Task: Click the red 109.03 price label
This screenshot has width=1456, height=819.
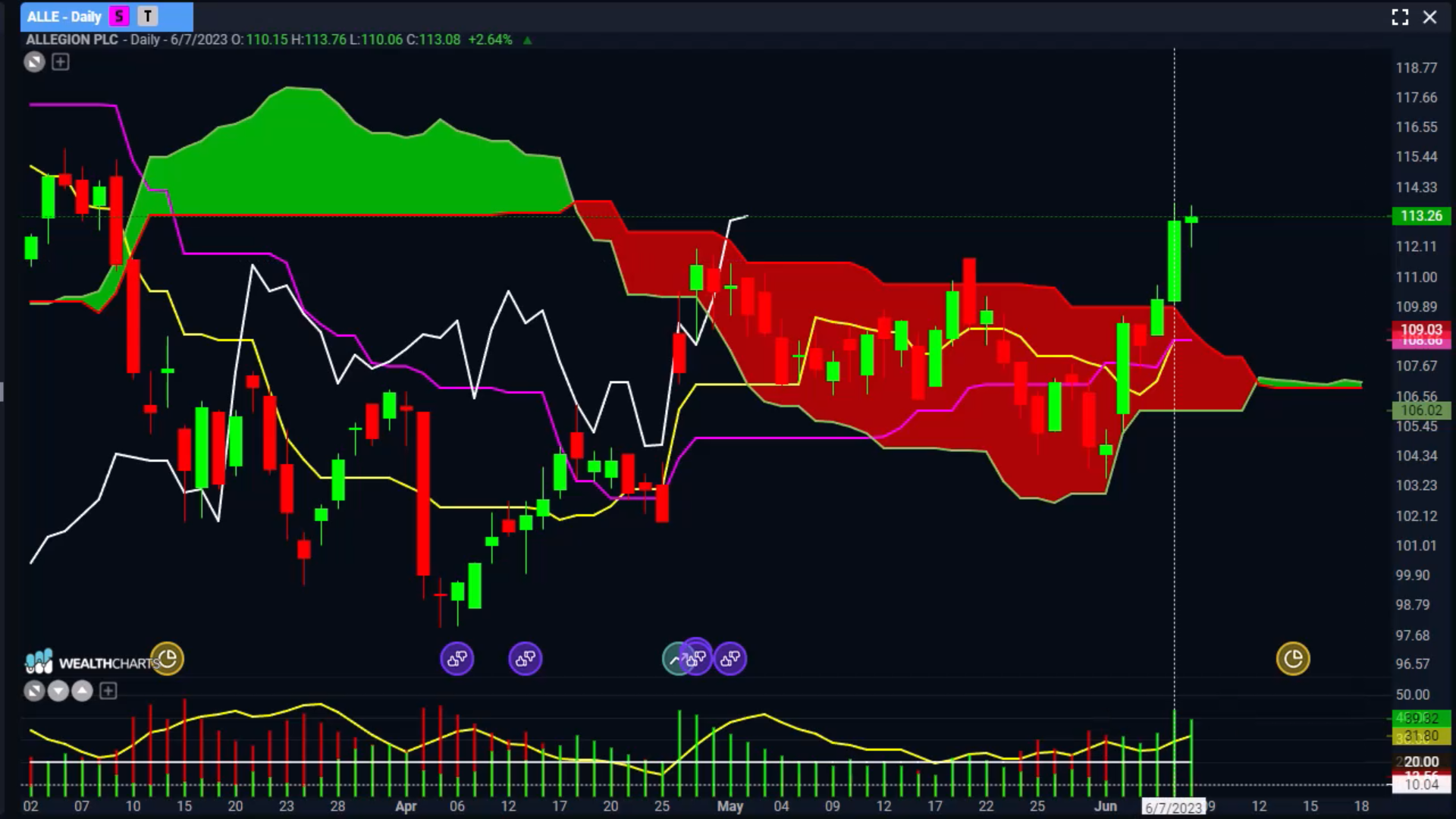Action: pos(1421,329)
